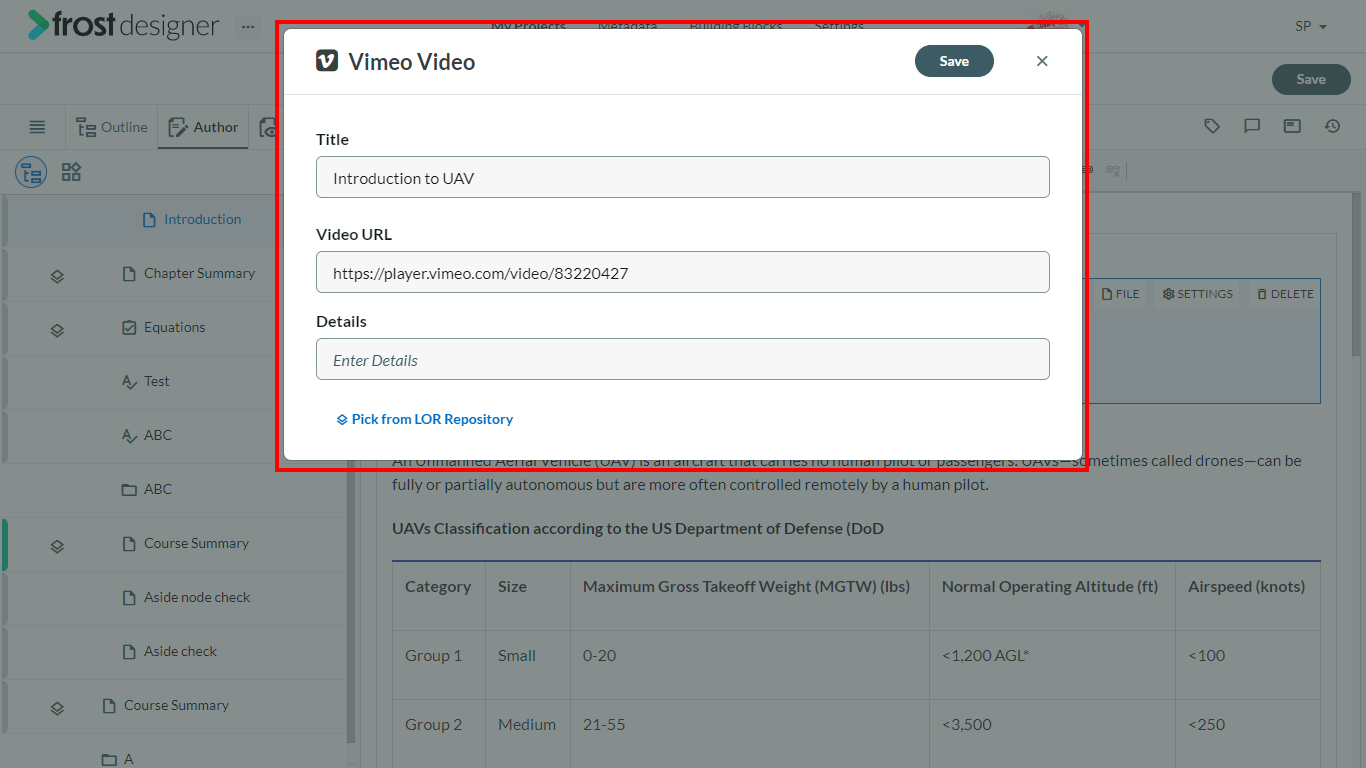Click the <1,200 AGL* altitude cell
Image resolution: width=1366 pixels, height=768 pixels.
(x=1052, y=665)
